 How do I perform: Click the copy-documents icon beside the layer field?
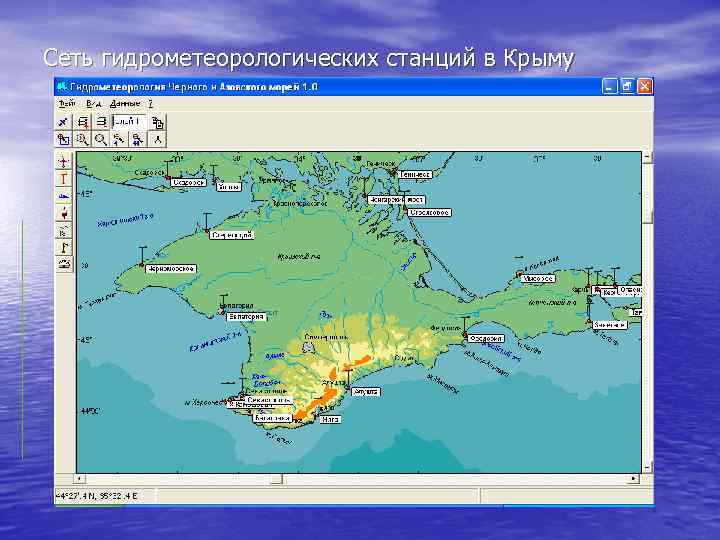(x=158, y=123)
